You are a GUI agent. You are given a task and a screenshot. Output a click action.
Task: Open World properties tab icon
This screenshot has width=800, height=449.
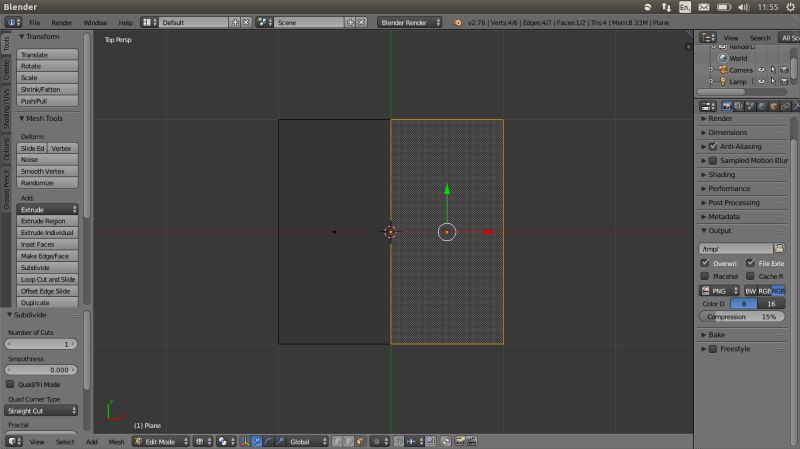coord(762,106)
